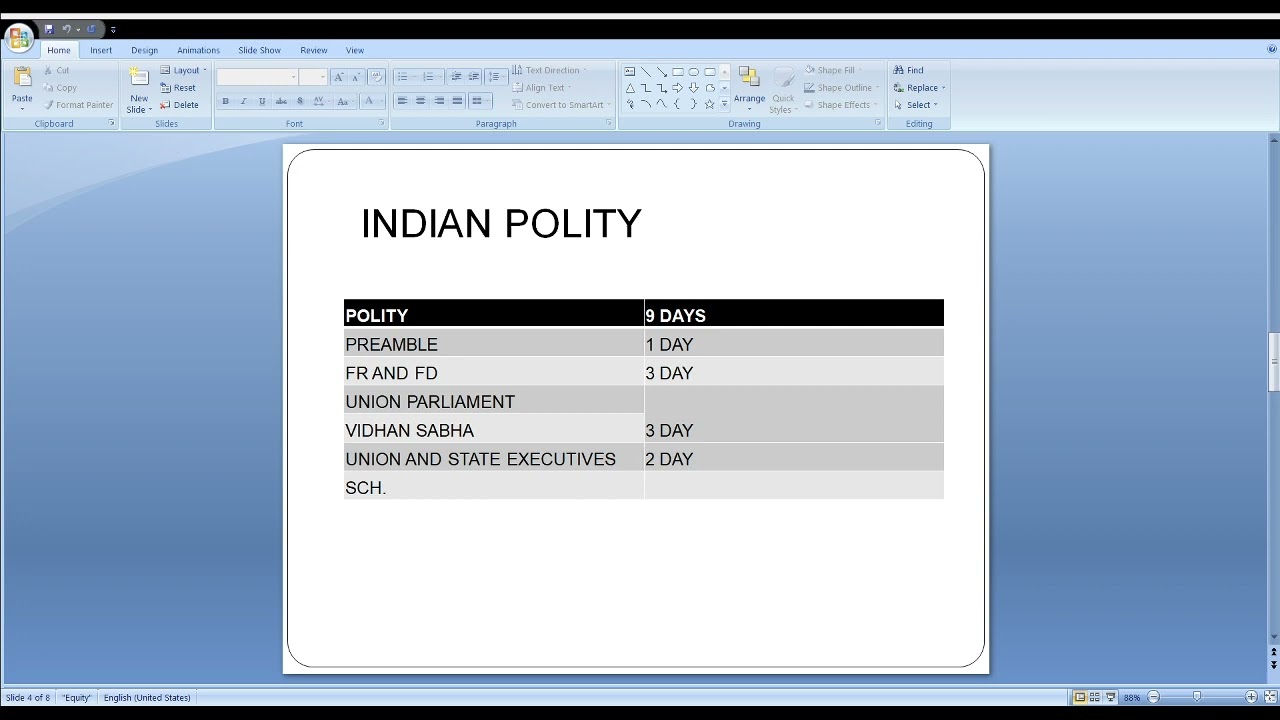The width and height of the screenshot is (1280, 720).
Task: Click Convert to SmartArt
Action: 561,105
